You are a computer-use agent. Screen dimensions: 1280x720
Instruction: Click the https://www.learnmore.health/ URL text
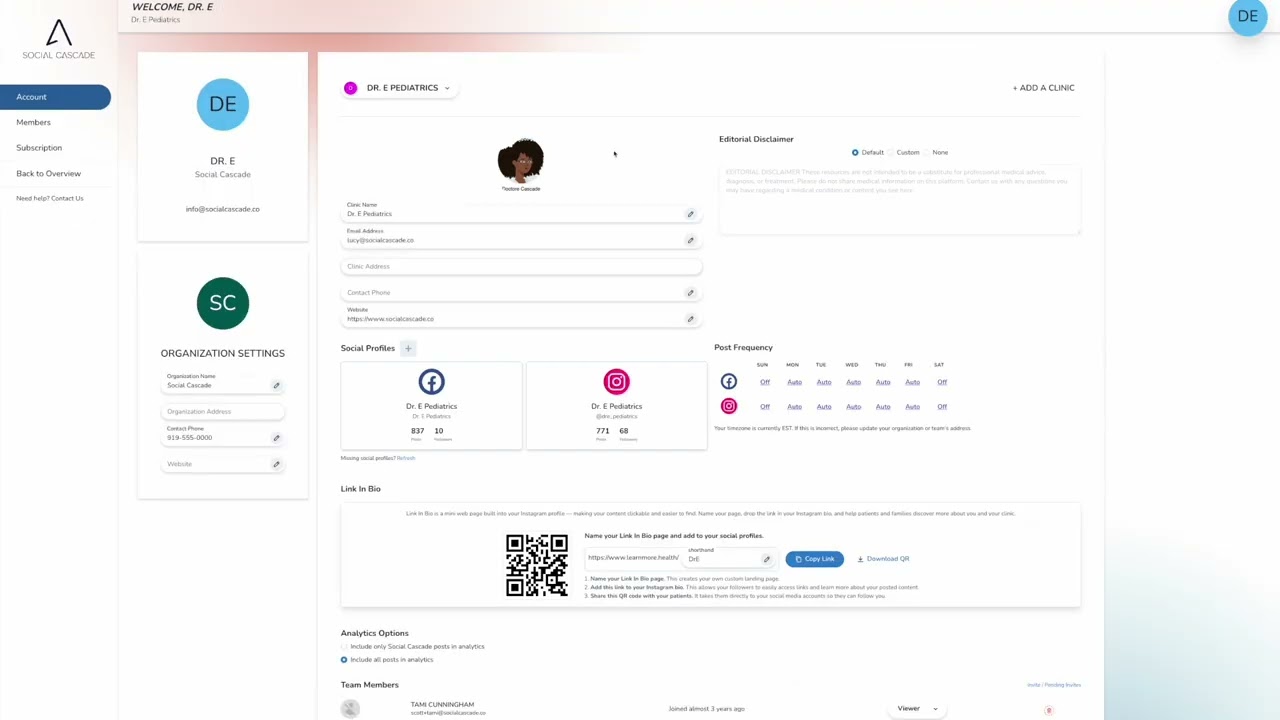pyautogui.click(x=633, y=558)
